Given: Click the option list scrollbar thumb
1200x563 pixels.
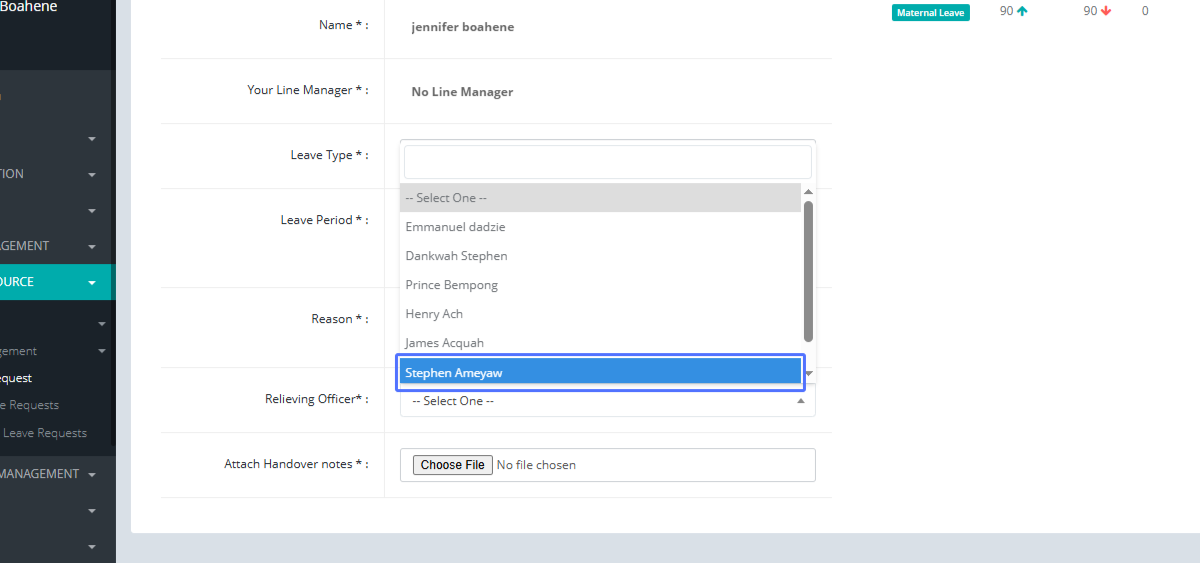Looking at the screenshot, I should tap(808, 270).
